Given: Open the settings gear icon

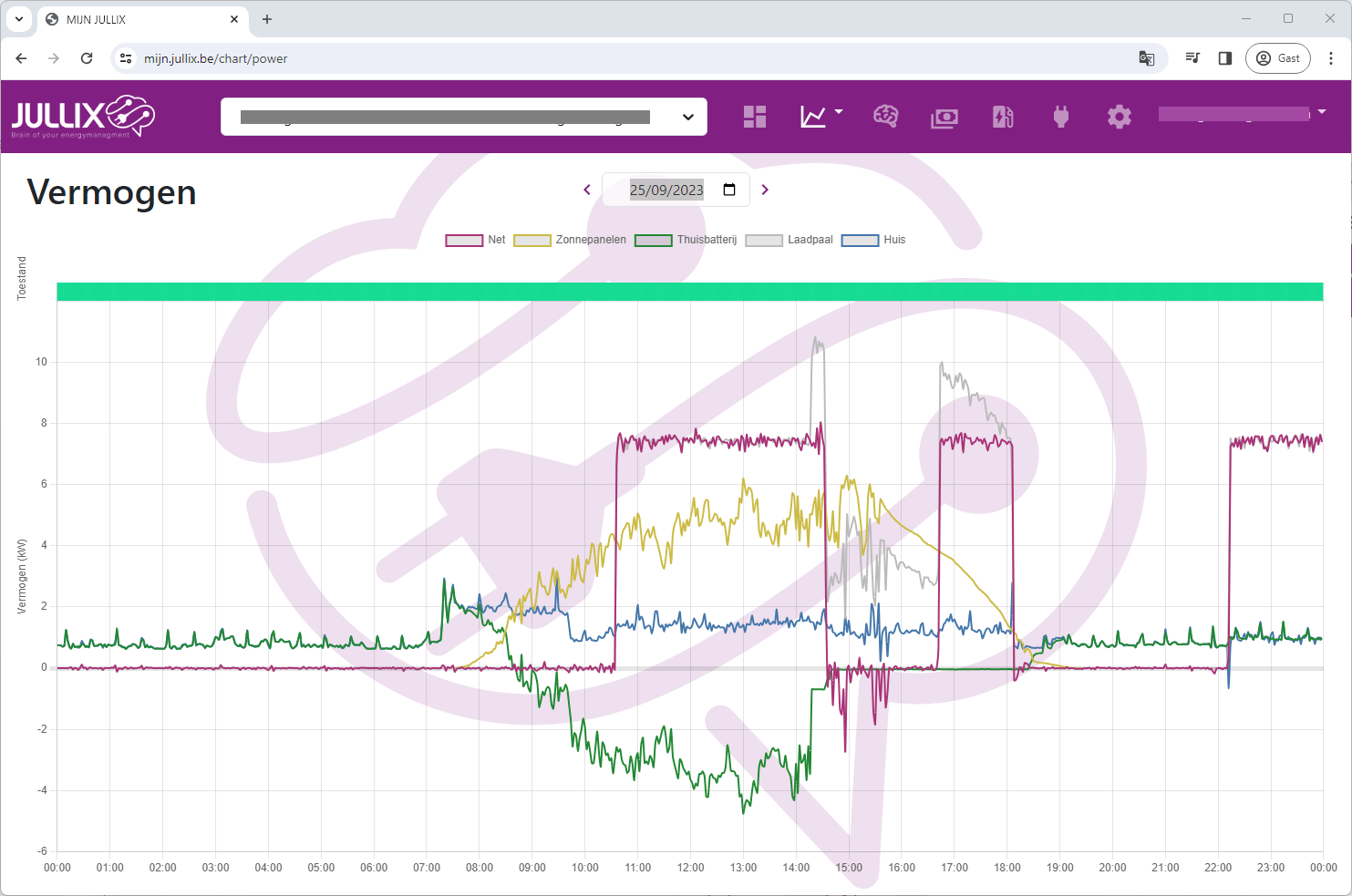Looking at the screenshot, I should (x=1119, y=117).
